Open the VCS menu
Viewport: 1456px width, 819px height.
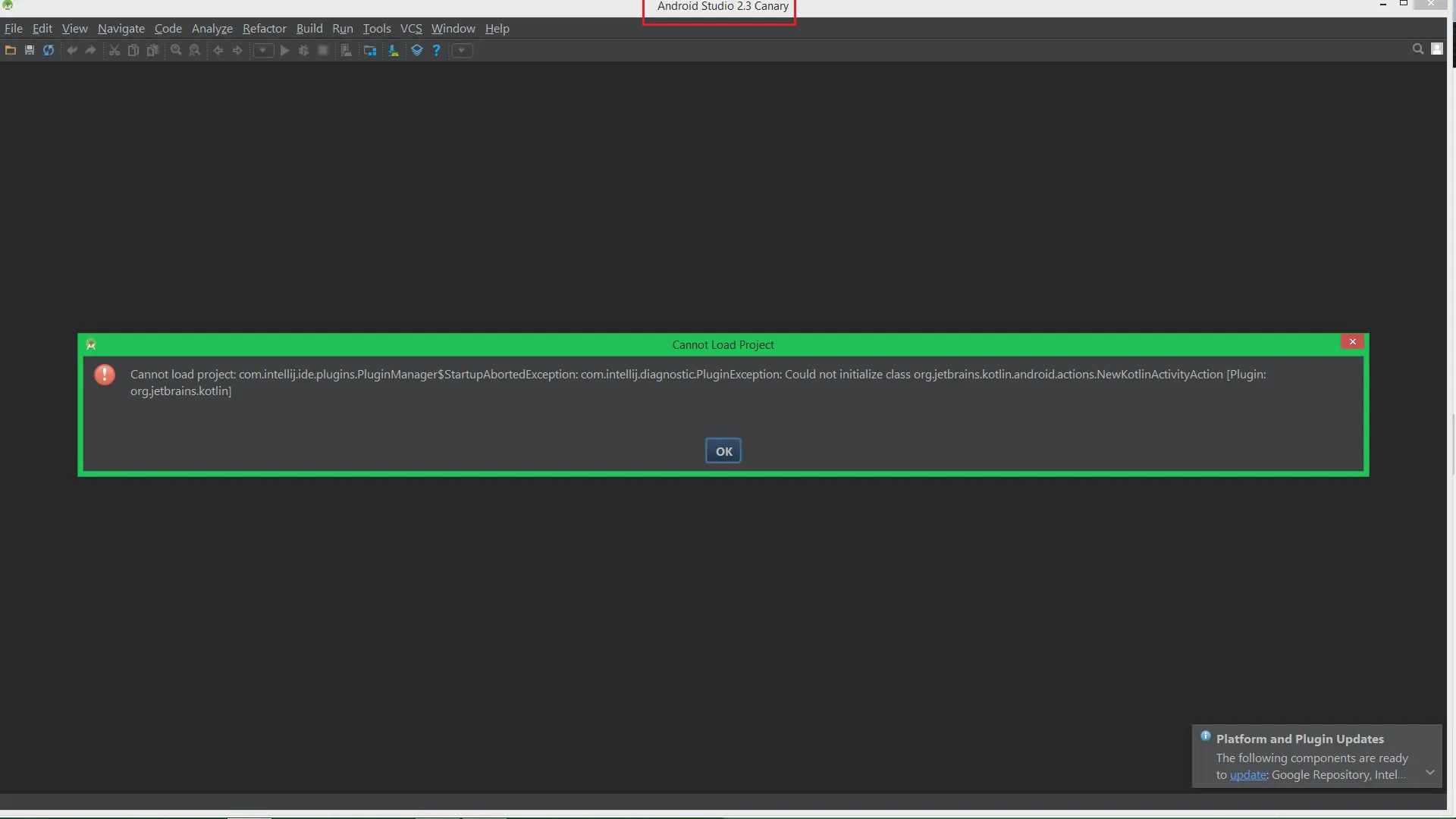(x=410, y=29)
